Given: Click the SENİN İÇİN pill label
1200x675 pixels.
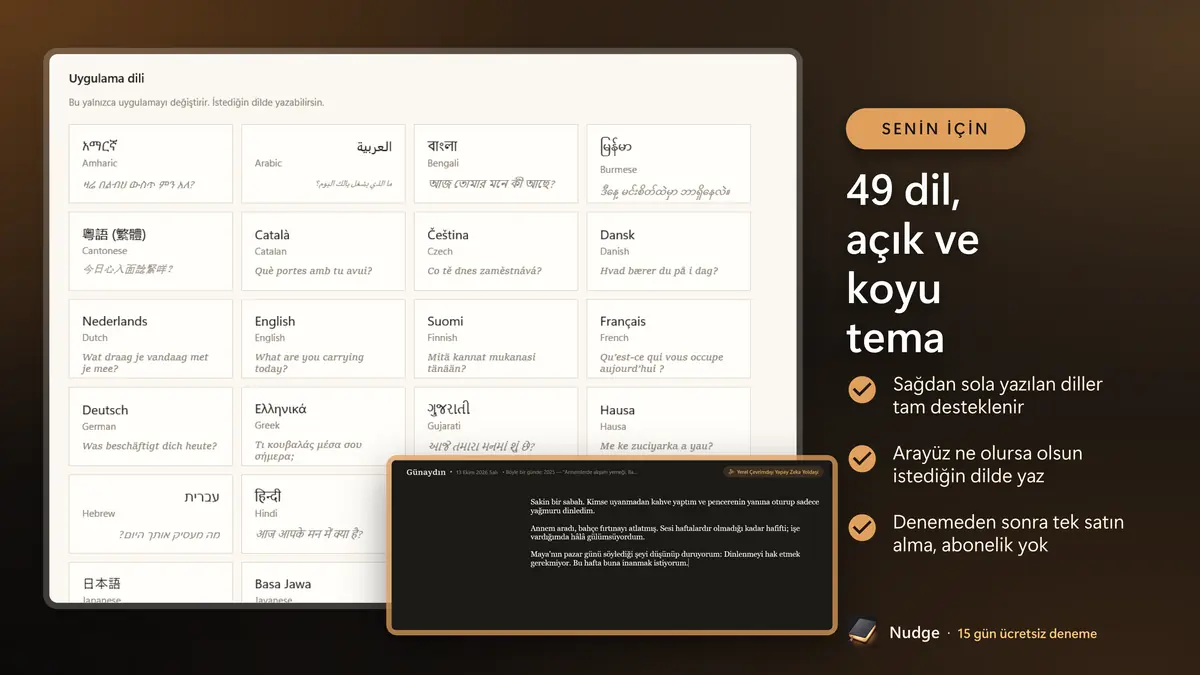Looking at the screenshot, I should (x=935, y=129).
